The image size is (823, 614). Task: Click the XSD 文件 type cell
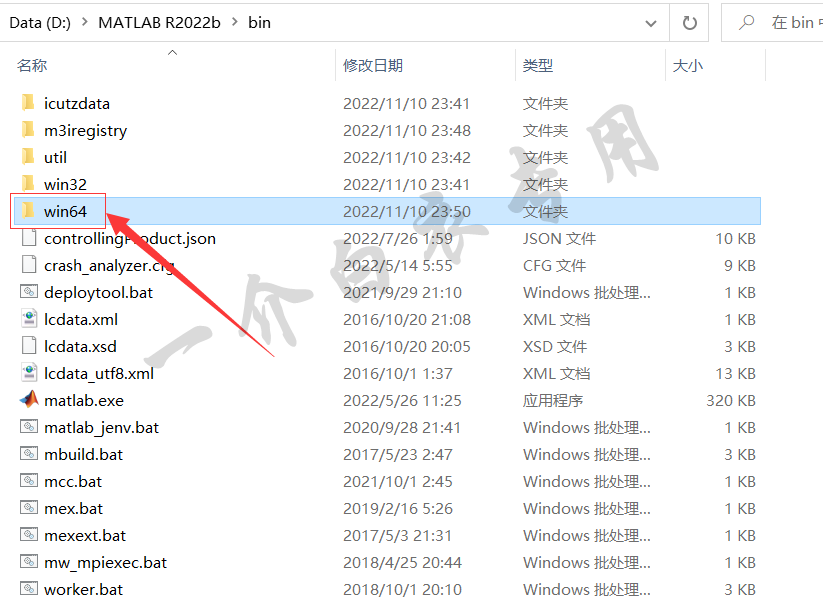click(x=555, y=346)
